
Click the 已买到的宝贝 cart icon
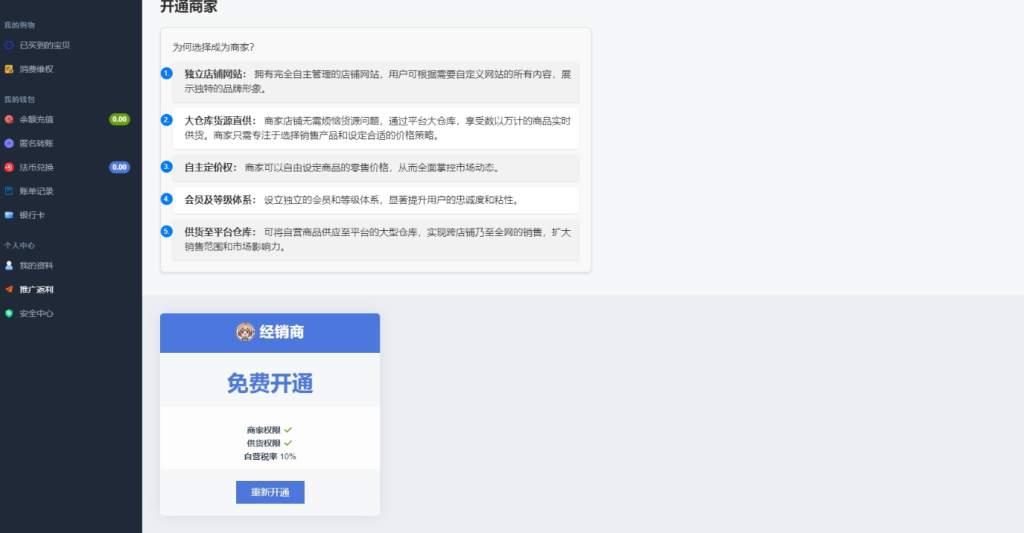(x=9, y=45)
